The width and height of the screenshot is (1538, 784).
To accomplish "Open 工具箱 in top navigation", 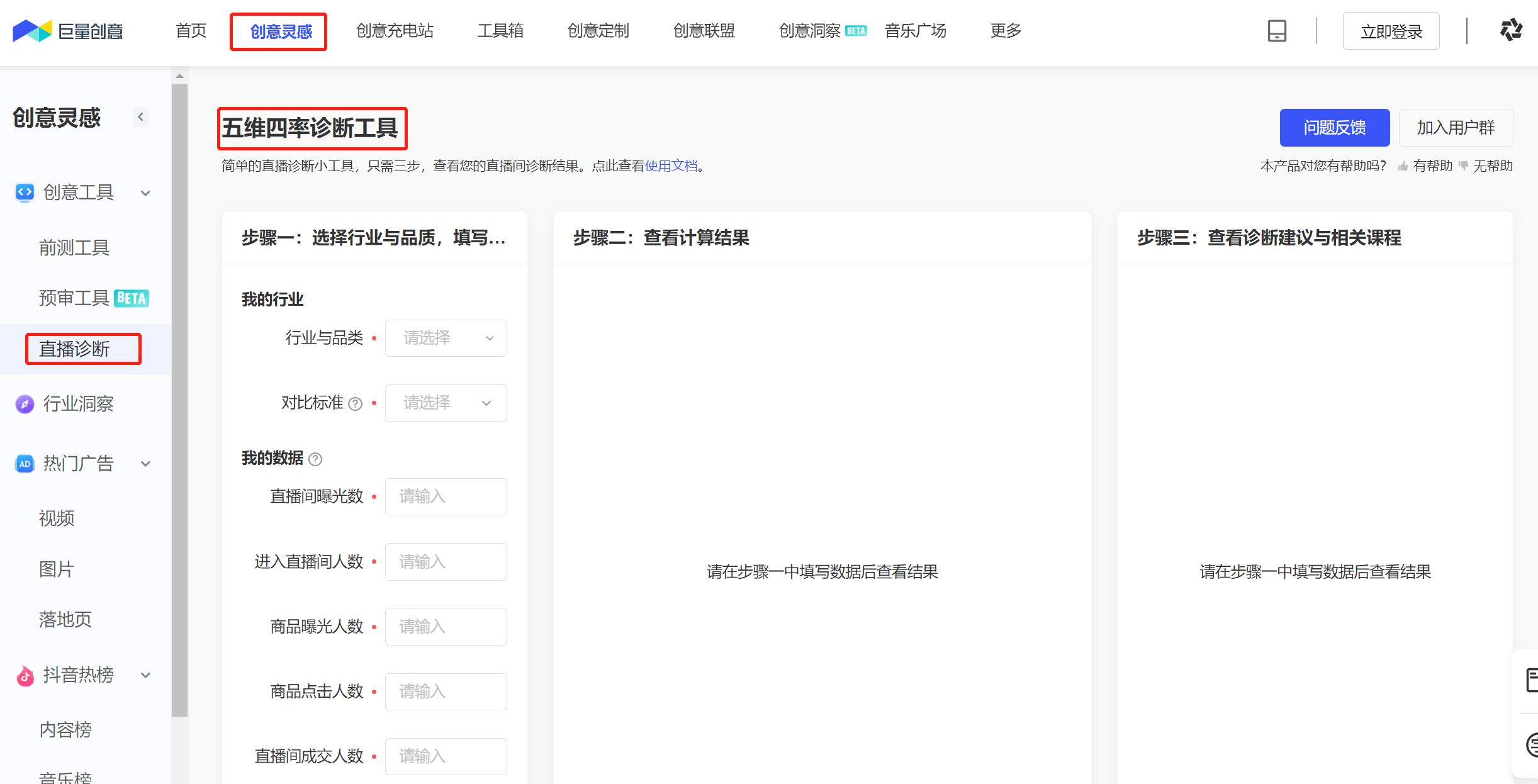I will (x=500, y=31).
